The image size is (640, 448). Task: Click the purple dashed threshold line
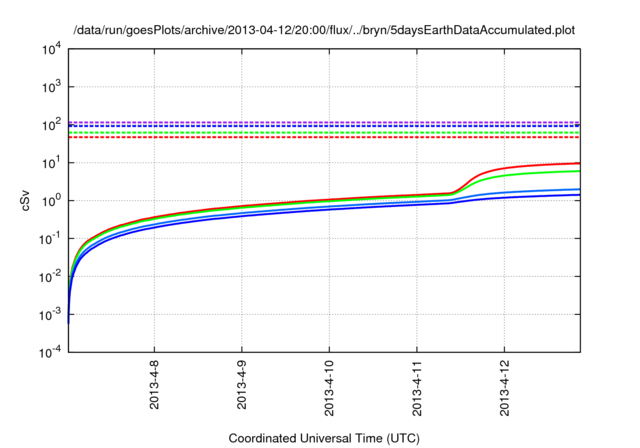pos(324,122)
